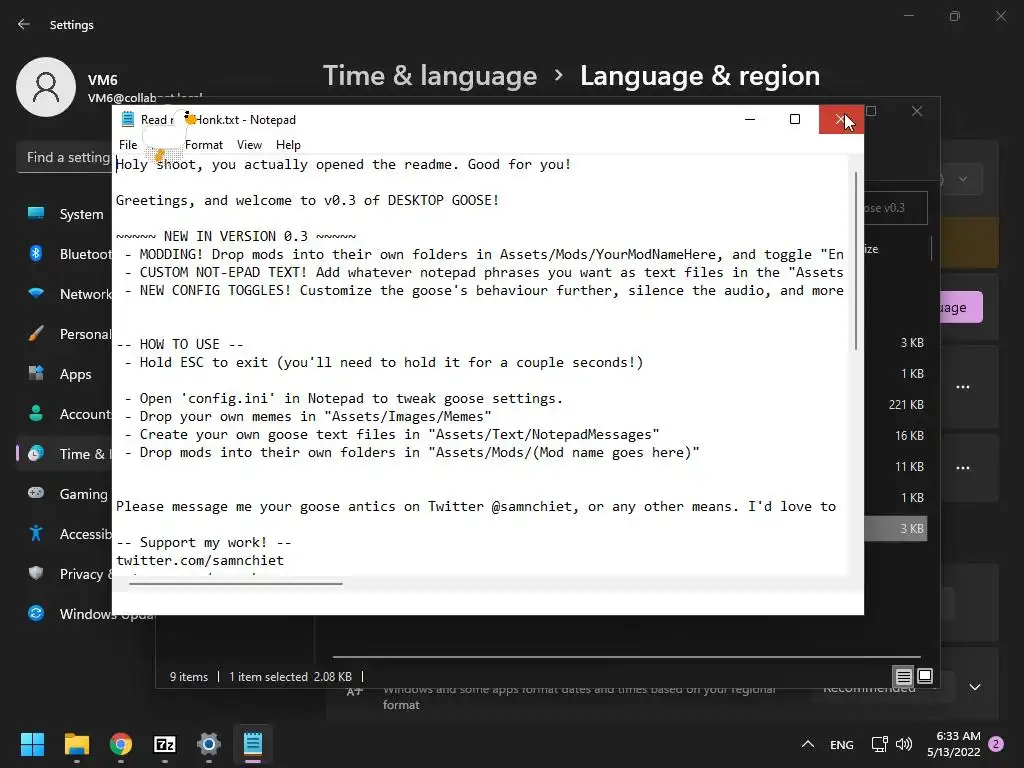The image size is (1024, 768).
Task: Open Bluetooth settings icon in sidebar
Action: tap(36, 253)
